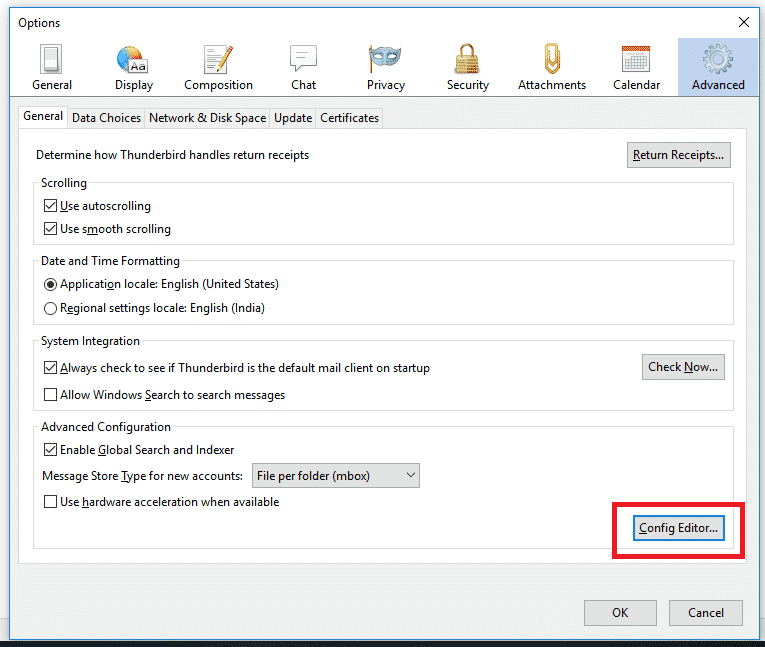The image size is (765, 647).
Task: Open the Display options category
Action: 134,67
